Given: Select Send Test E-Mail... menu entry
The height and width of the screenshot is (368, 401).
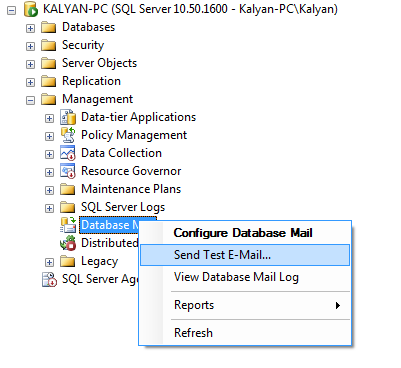Looking at the screenshot, I should tap(245, 255).
